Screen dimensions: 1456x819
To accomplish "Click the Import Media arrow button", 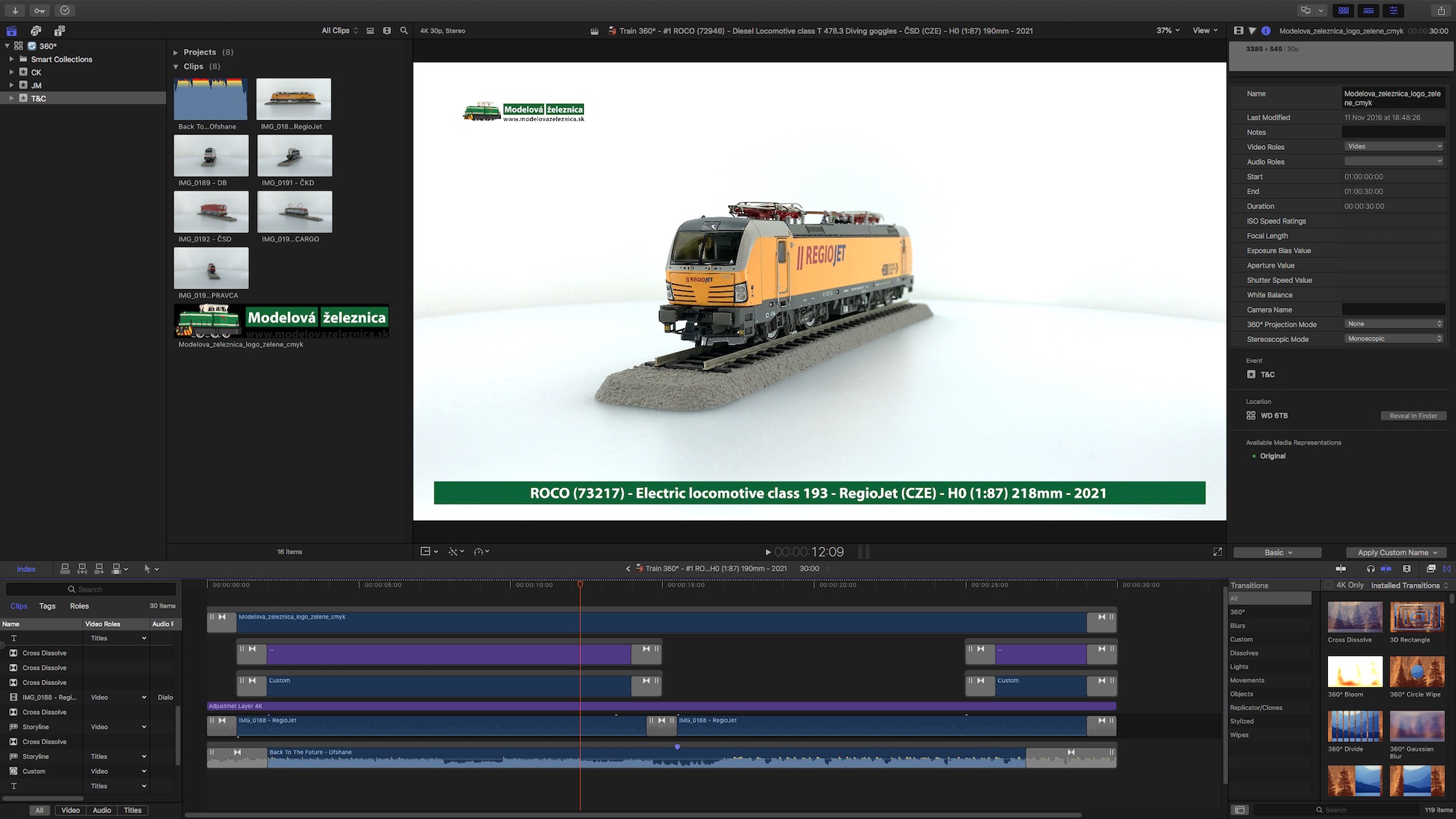I will (15, 10).
